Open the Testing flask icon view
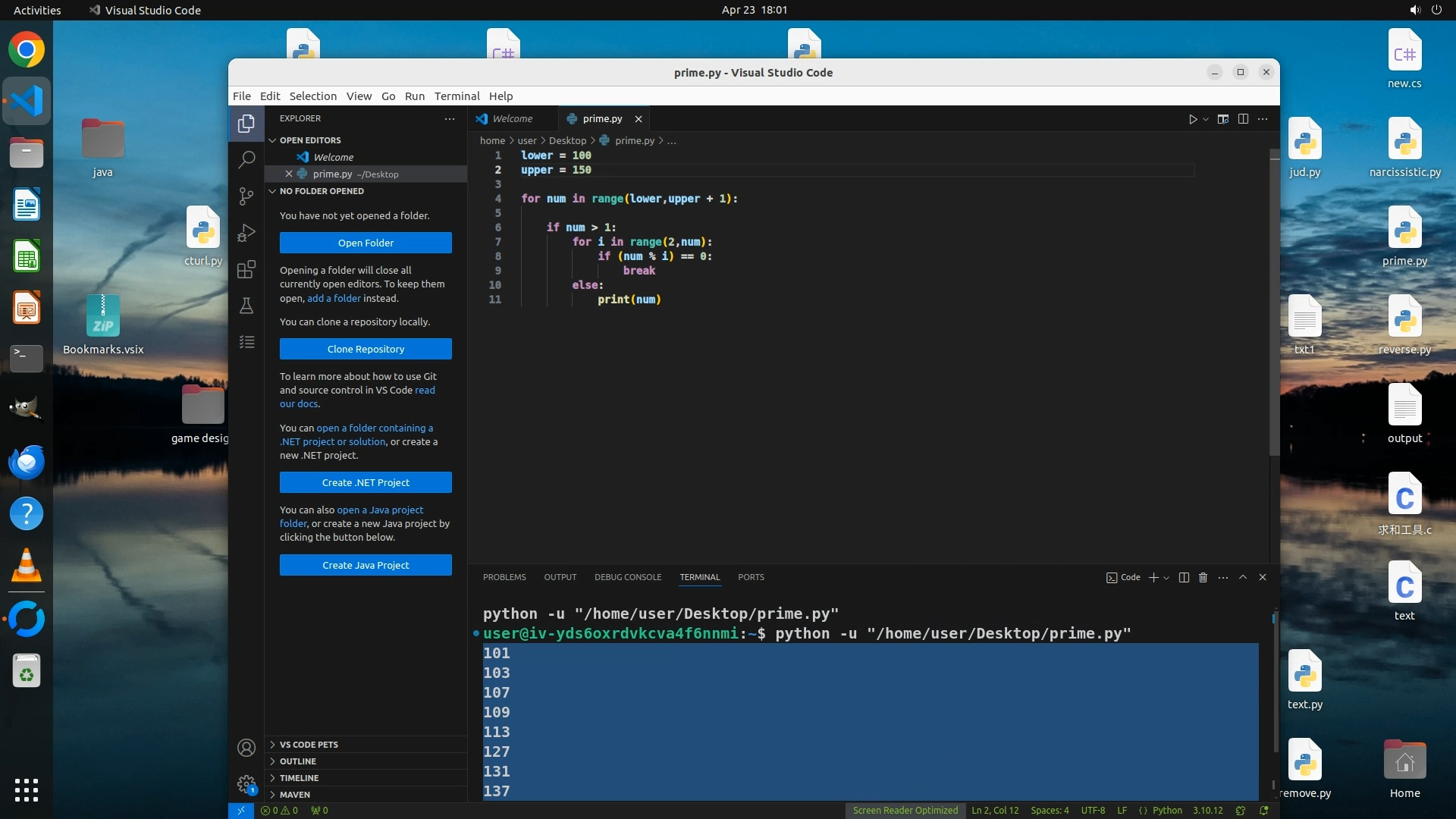This screenshot has width=1456, height=819. pos(246,306)
